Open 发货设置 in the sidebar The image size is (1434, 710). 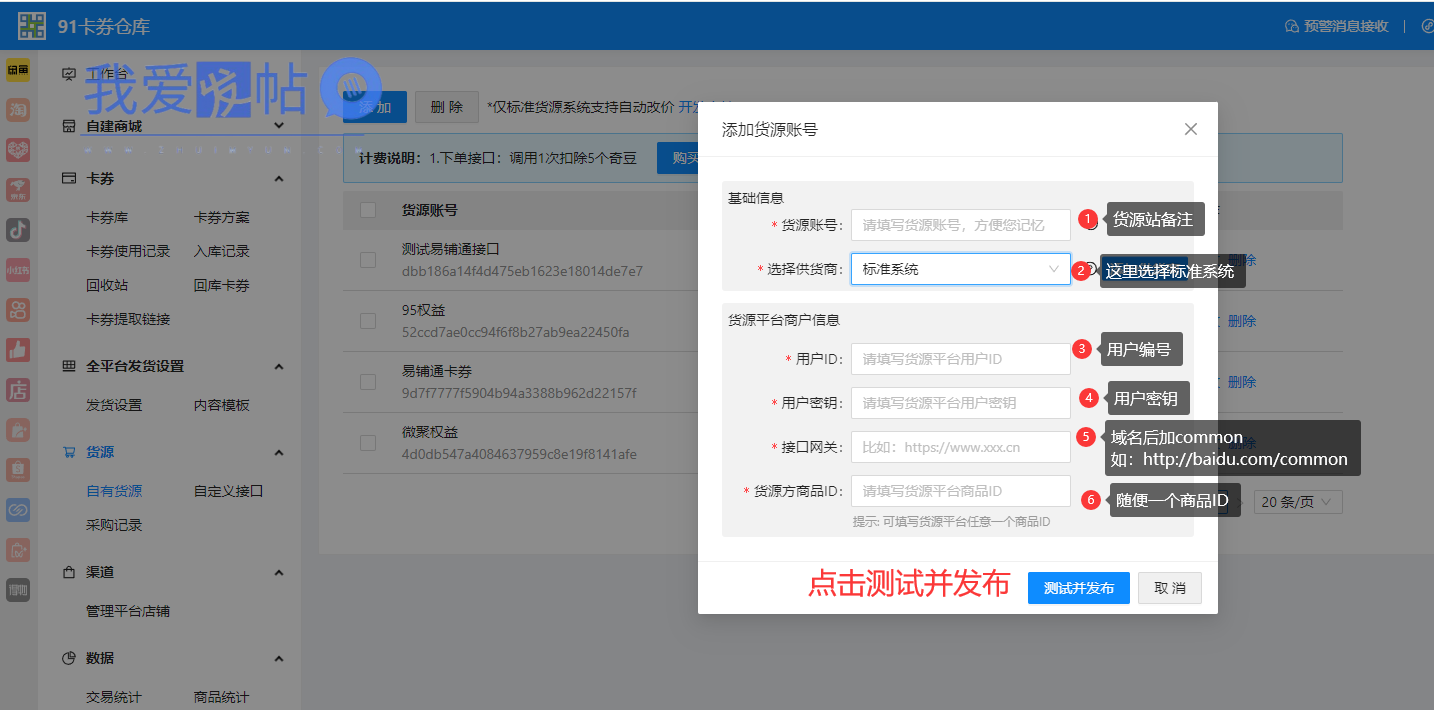pos(114,405)
